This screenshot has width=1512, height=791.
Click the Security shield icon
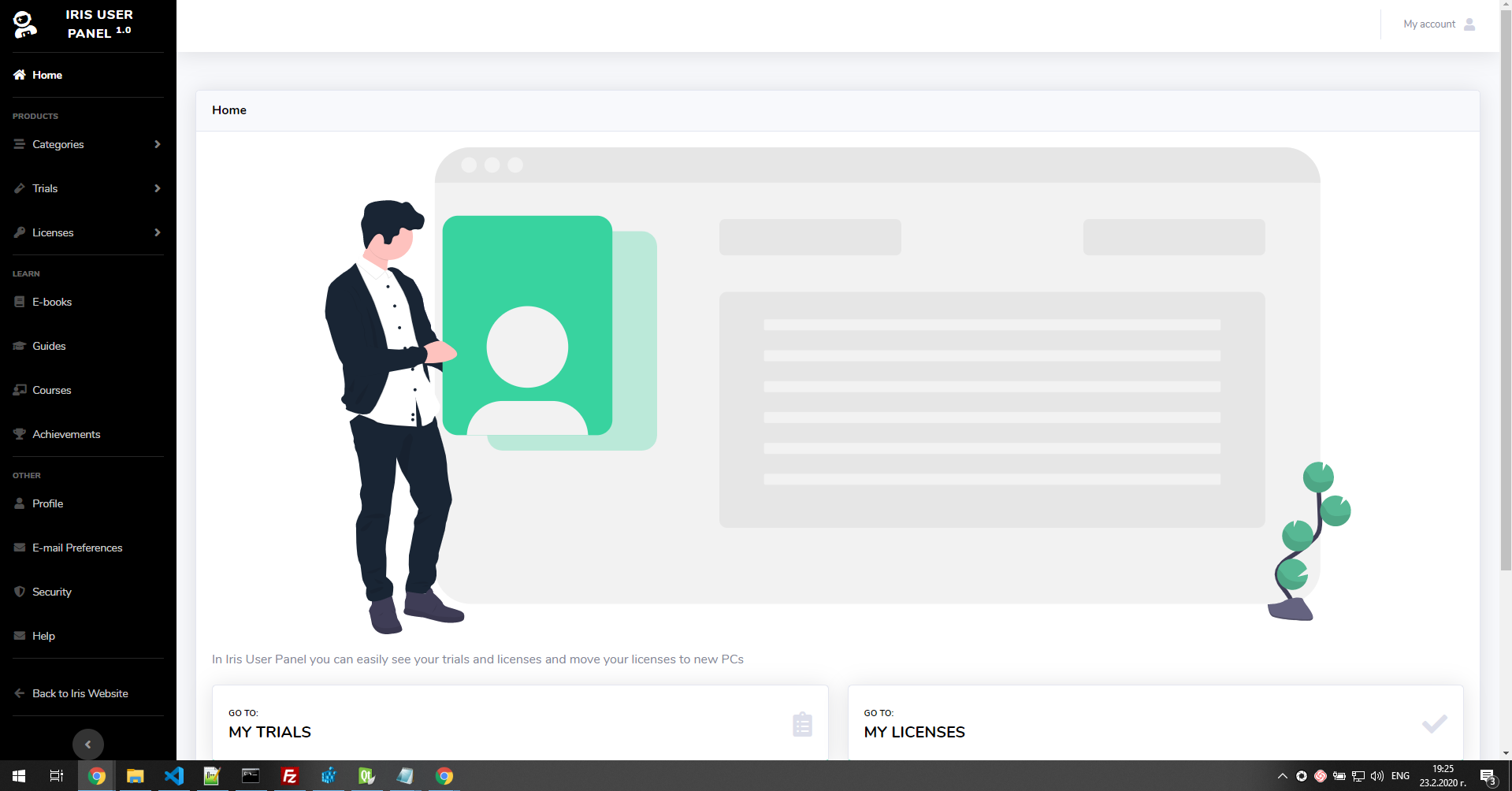point(20,592)
